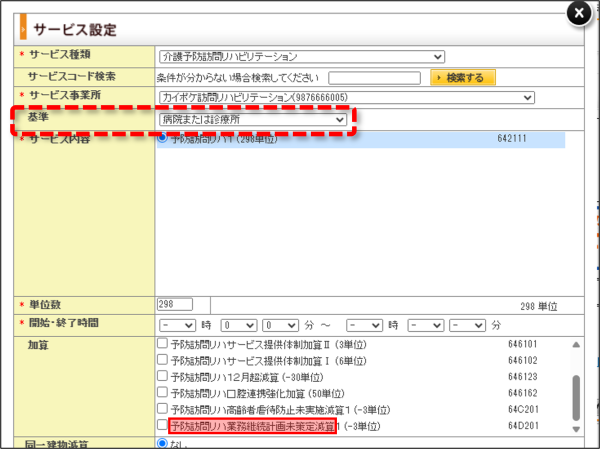Click the 加算 list scrollbar thumb
The height and width of the screenshot is (449, 600).
[x=576, y=398]
